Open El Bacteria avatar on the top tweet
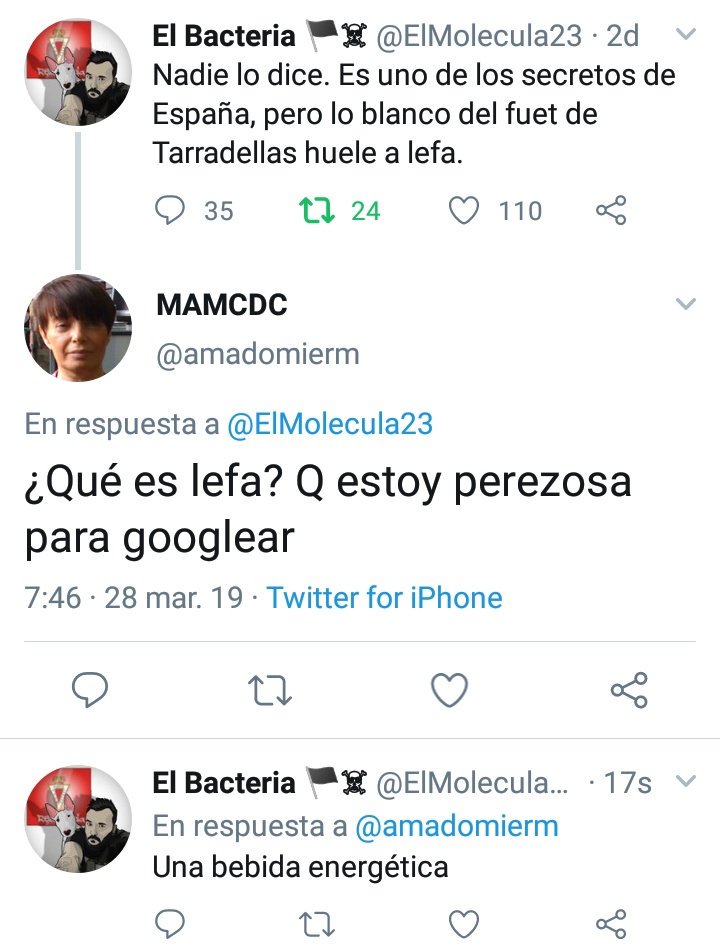Viewport: 720px width, 952px height. coord(78,72)
